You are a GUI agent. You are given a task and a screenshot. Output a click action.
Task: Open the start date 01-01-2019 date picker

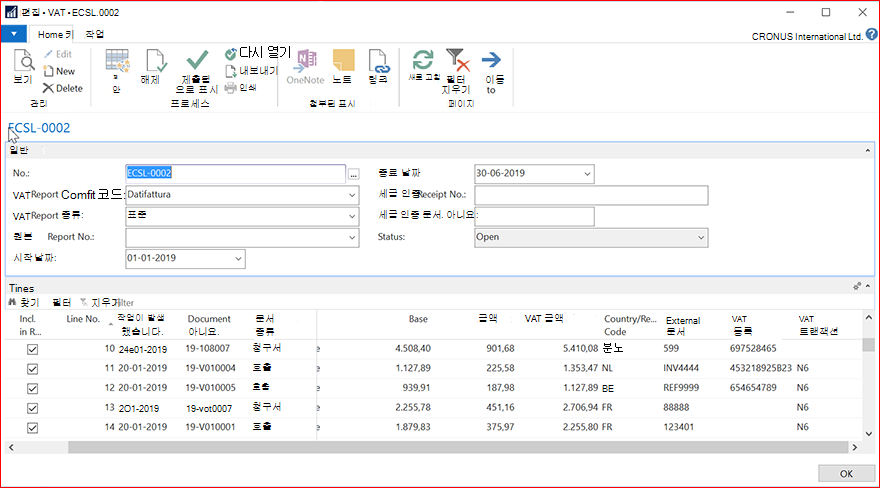pos(238,259)
